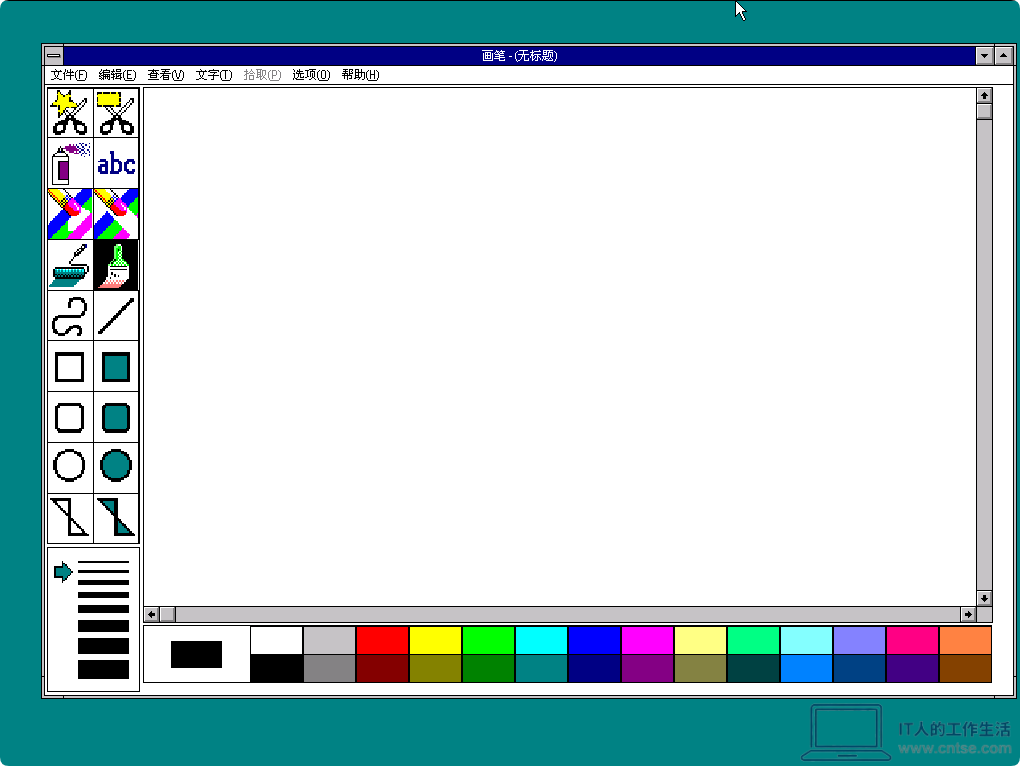Viewport: 1020px width, 766px height.
Task: Choose the Airbrush spray can tool
Action: tap(70, 163)
